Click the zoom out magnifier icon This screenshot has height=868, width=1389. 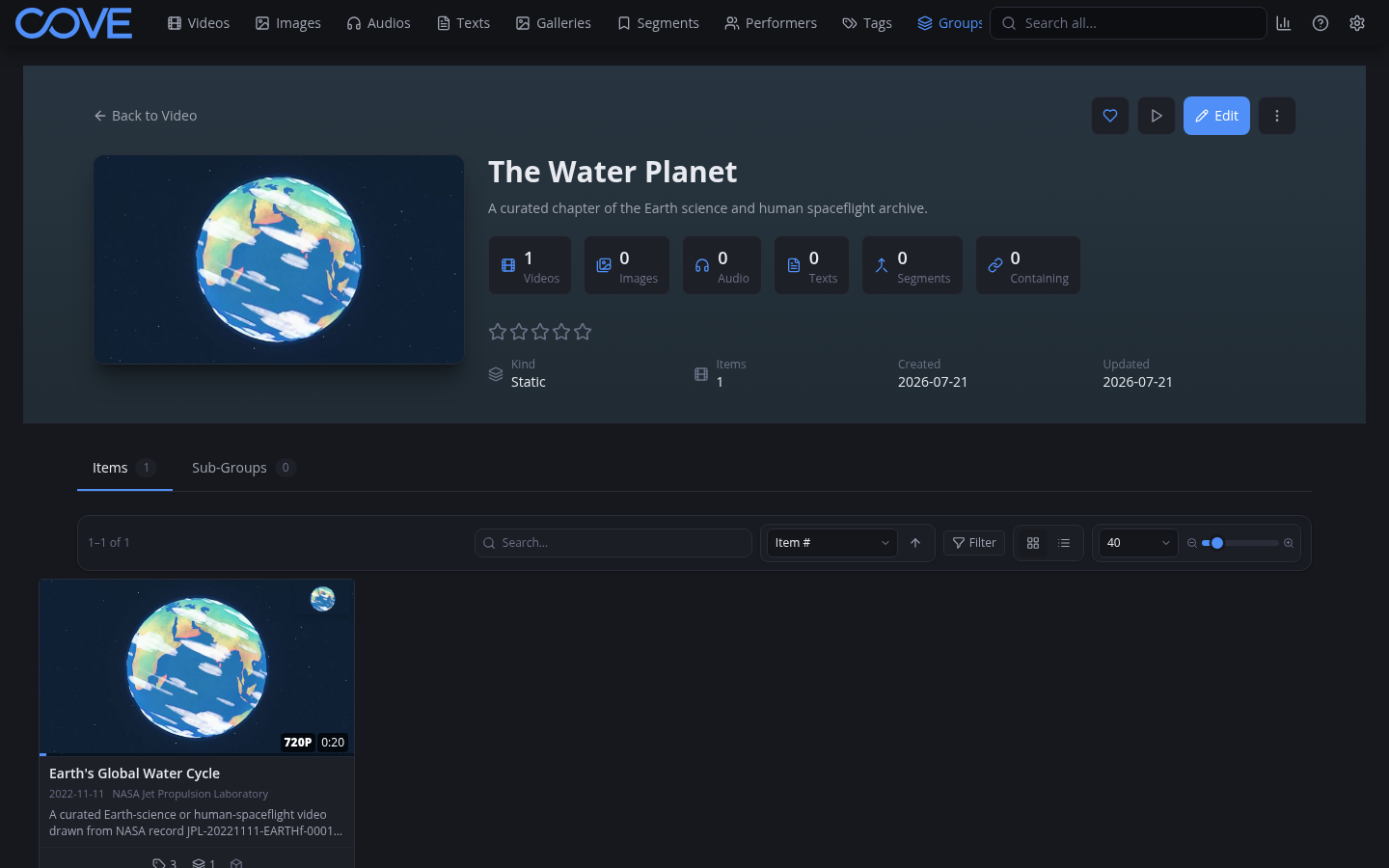click(1192, 543)
